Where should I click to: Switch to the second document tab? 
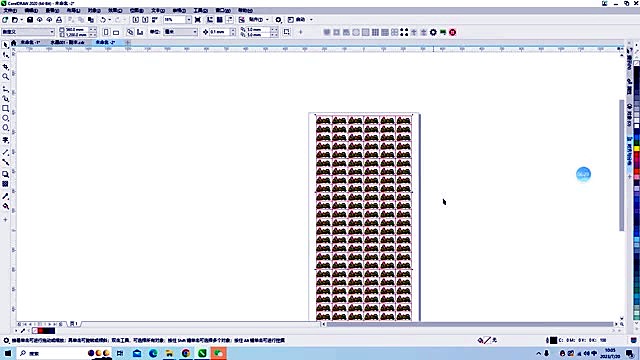pos(67,42)
